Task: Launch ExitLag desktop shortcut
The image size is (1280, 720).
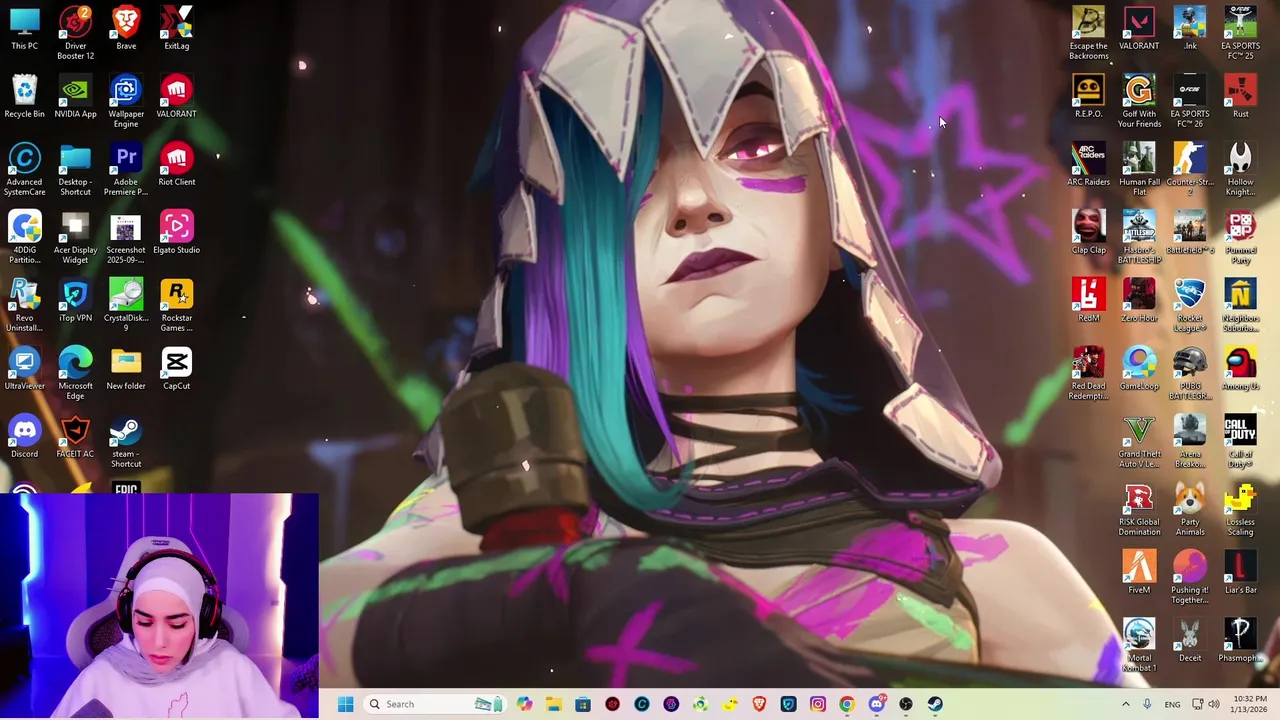Action: pyautogui.click(x=177, y=28)
